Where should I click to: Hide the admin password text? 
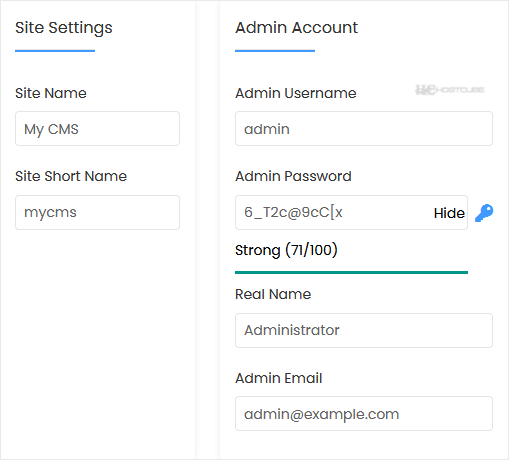(x=449, y=213)
